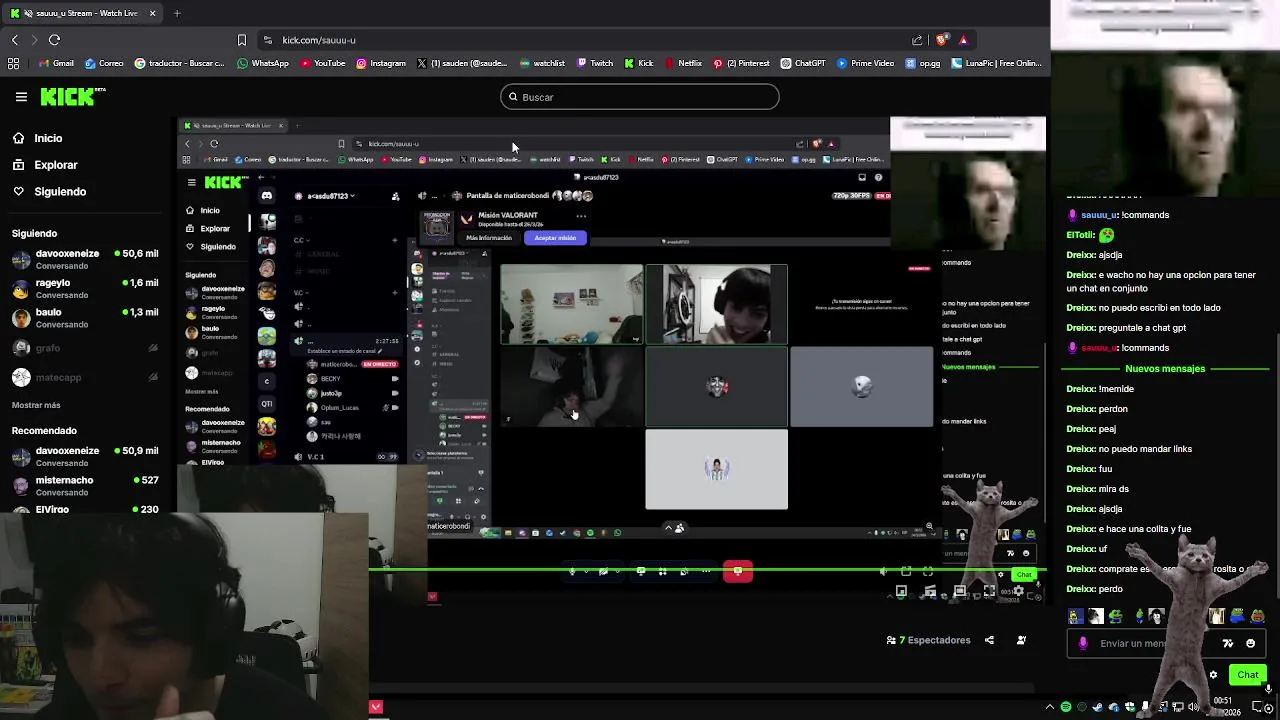Open Pinterest bookmark
The height and width of the screenshot is (720, 1280).
point(741,63)
